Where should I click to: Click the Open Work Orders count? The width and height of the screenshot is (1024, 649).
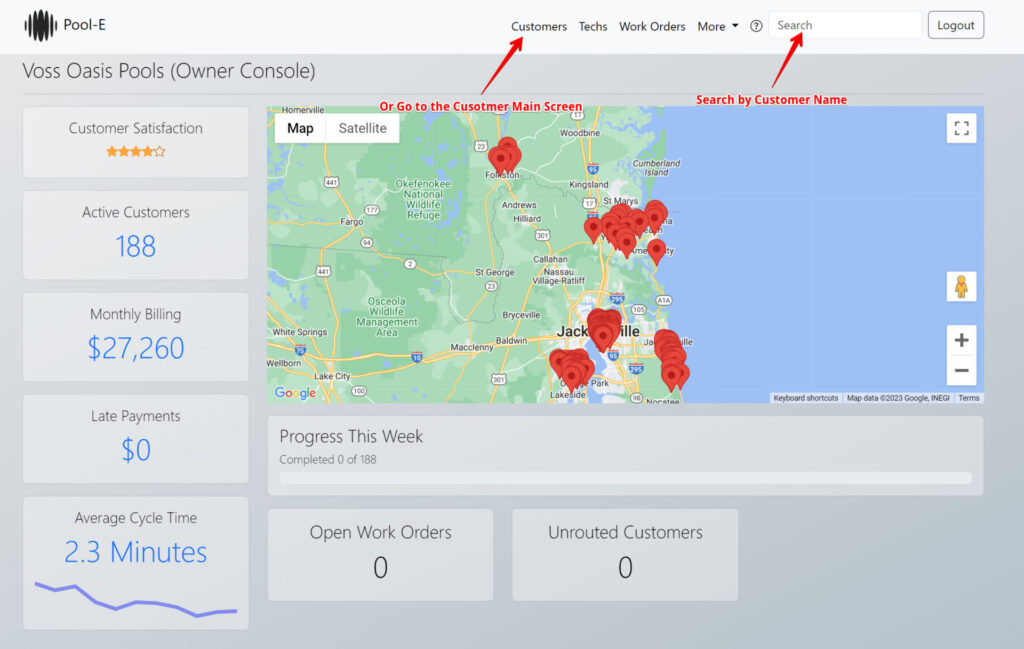click(381, 567)
